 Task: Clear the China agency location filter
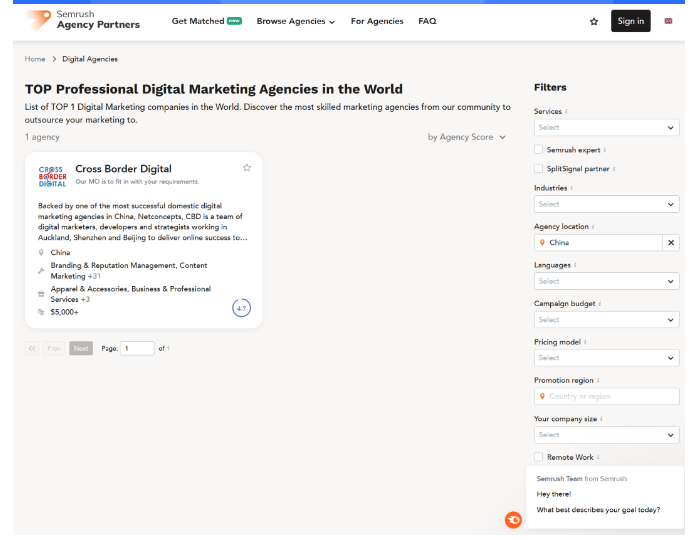[671, 243]
